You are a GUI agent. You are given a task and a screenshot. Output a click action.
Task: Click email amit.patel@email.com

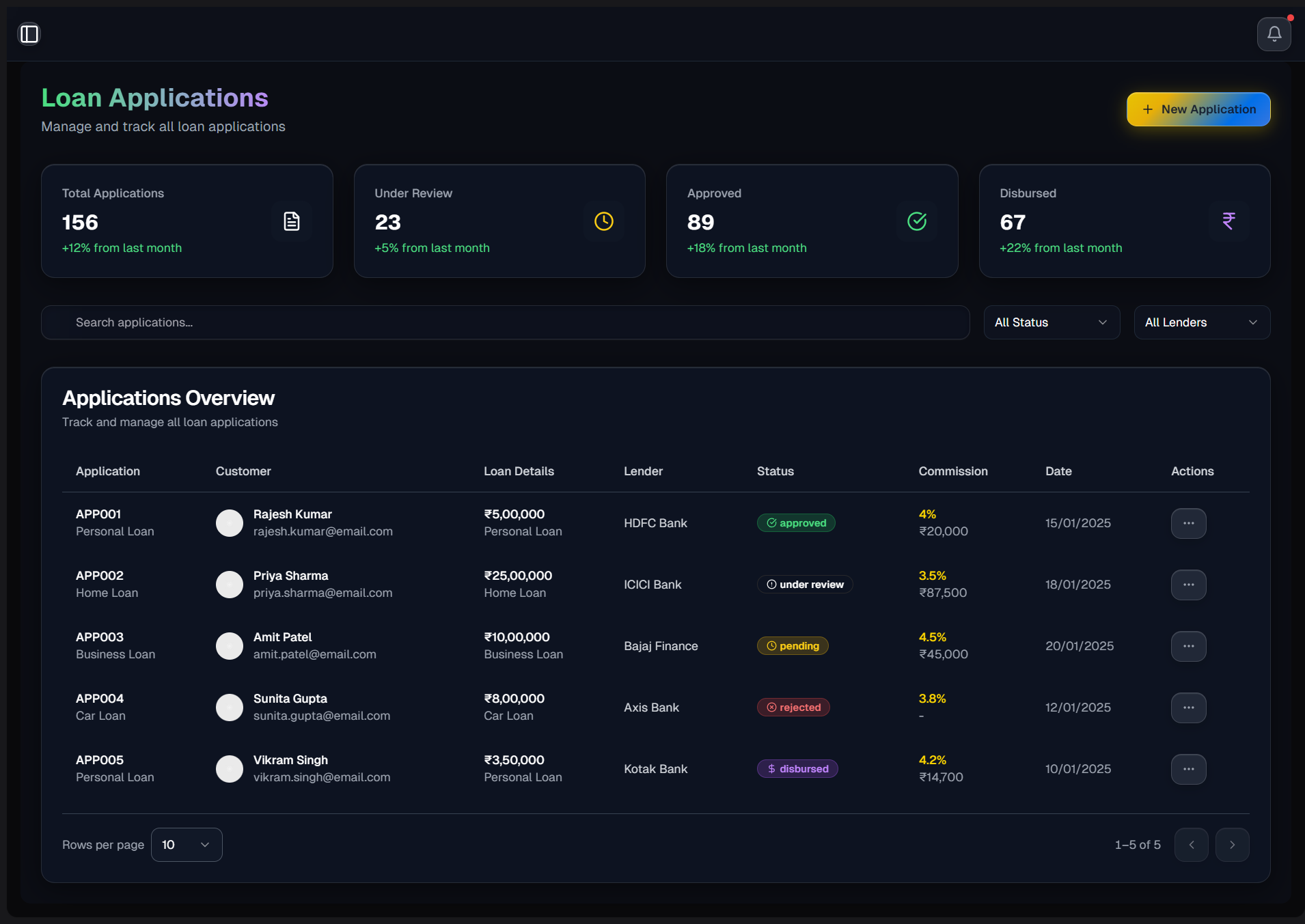(x=315, y=654)
